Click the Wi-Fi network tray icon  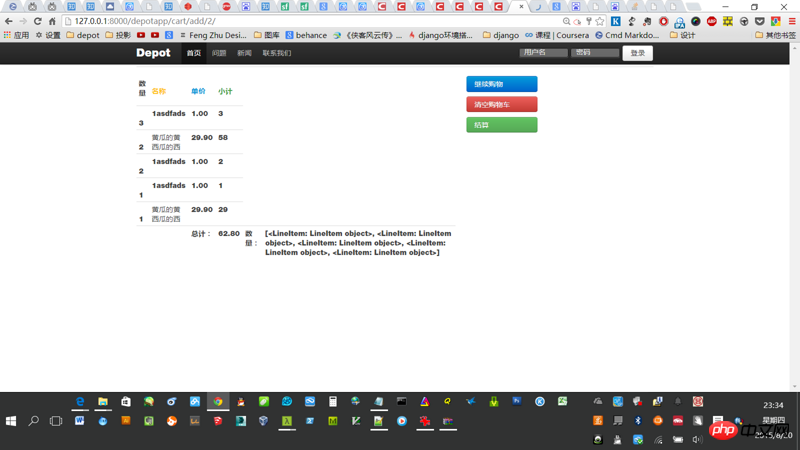pyautogui.click(x=659, y=439)
